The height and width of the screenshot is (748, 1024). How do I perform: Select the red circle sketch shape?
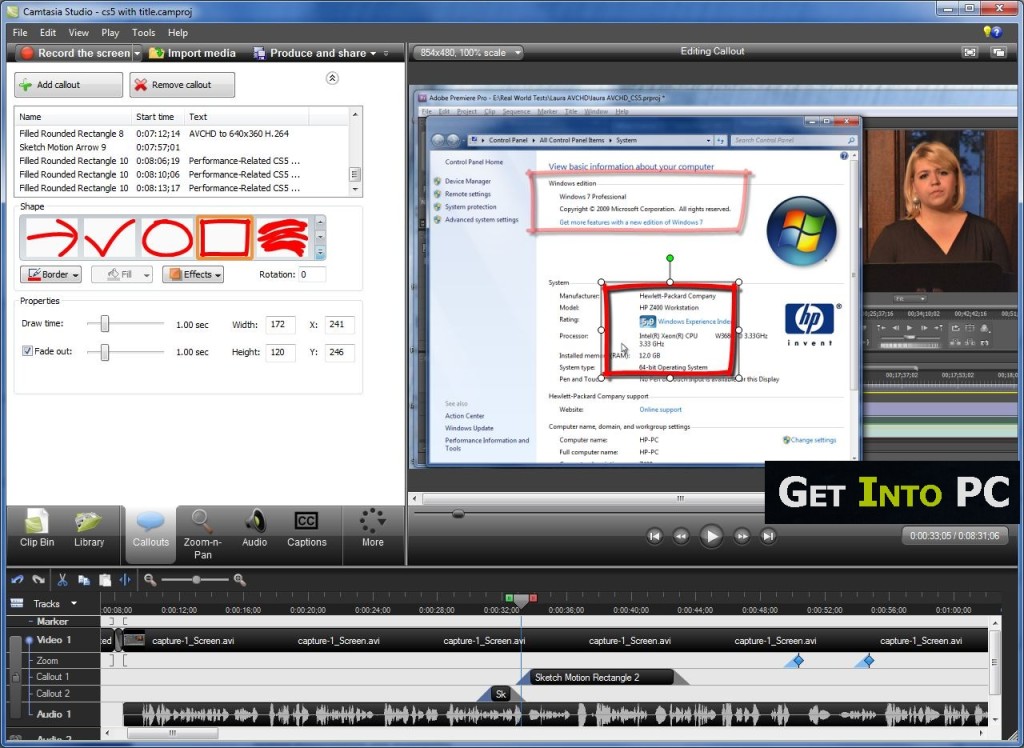[167, 237]
